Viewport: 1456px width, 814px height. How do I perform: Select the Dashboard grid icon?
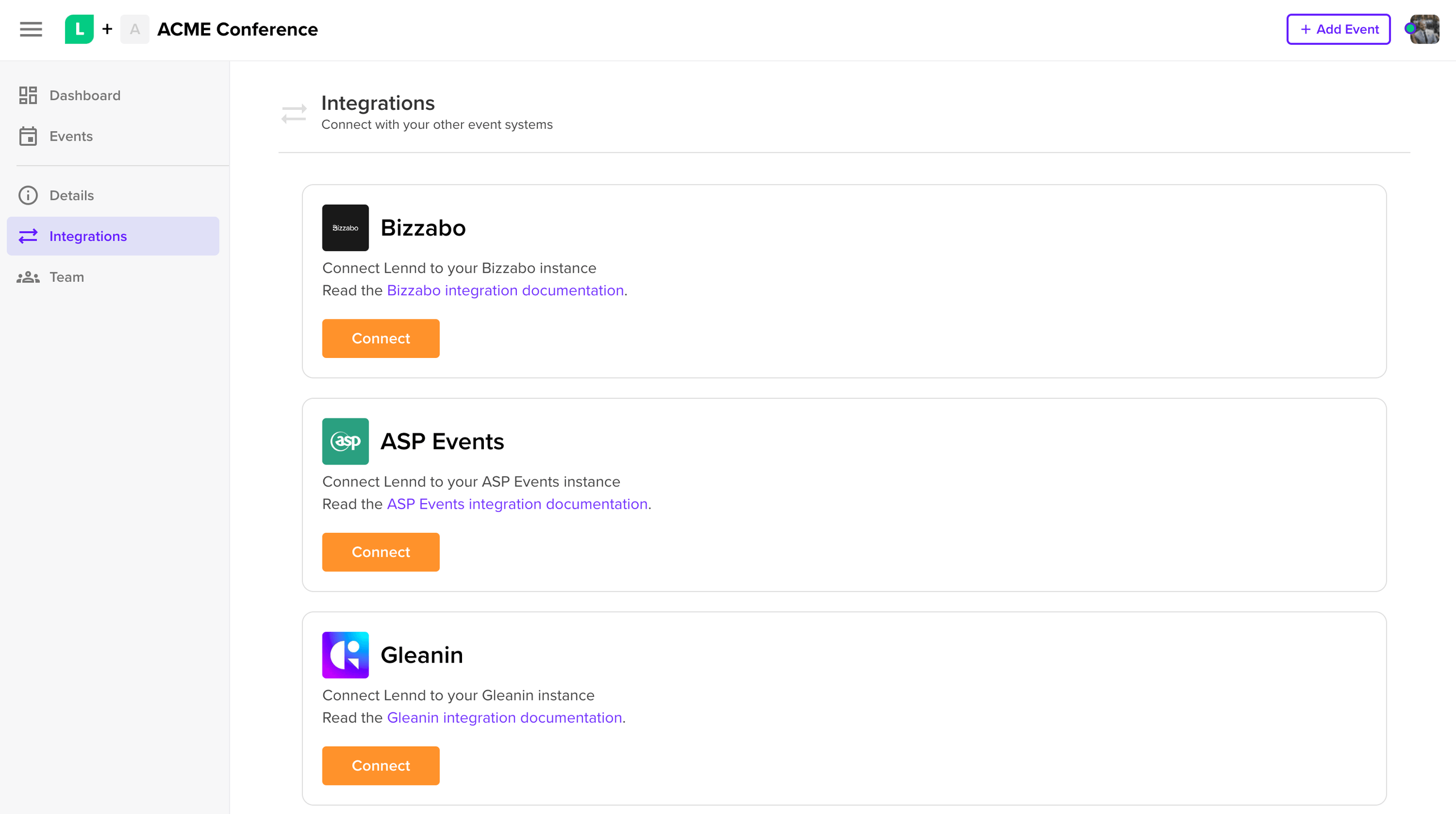(x=28, y=96)
